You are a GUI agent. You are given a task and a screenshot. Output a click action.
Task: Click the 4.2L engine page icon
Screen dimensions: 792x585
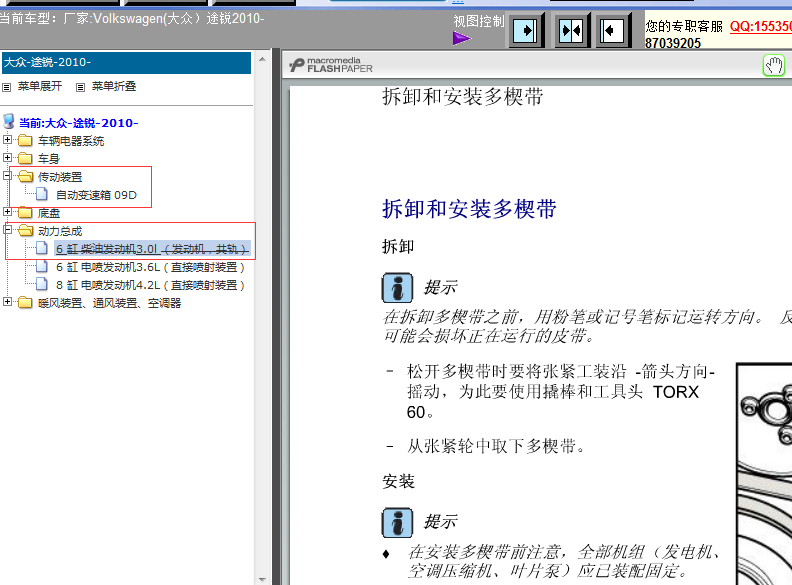click(x=42, y=284)
